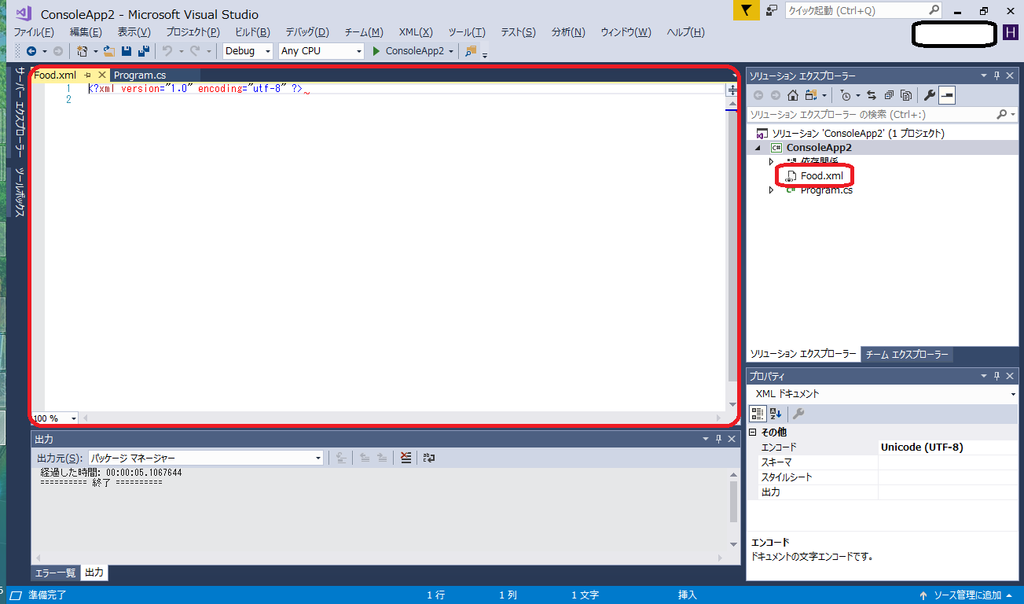Open the editor zoom 100 % dropdown
This screenshot has width=1024, height=604.
[74, 419]
